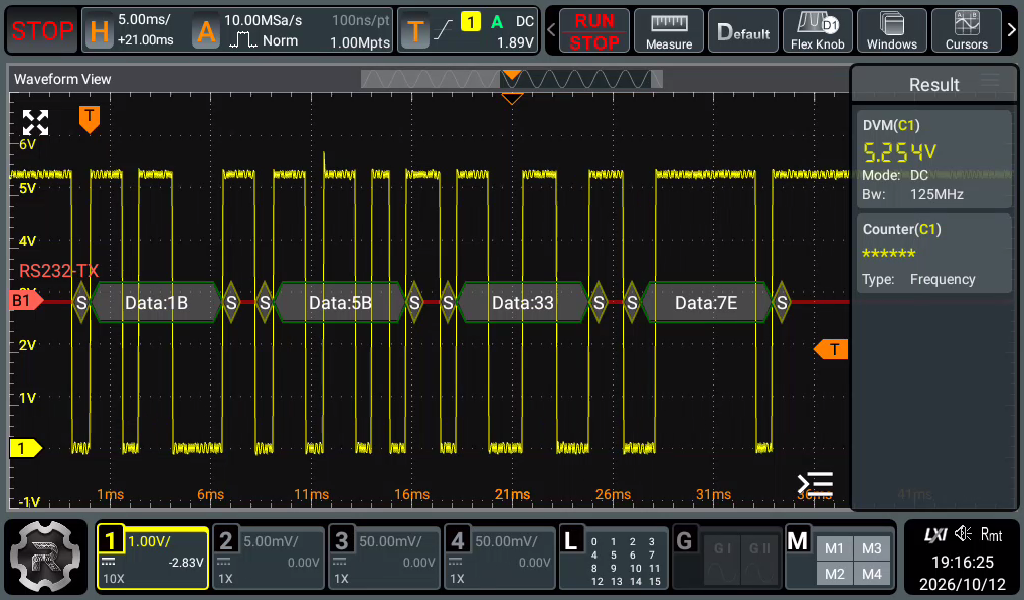The height and width of the screenshot is (600, 1024).
Task: Open the Counter(C1) result box
Action: click(x=934, y=253)
